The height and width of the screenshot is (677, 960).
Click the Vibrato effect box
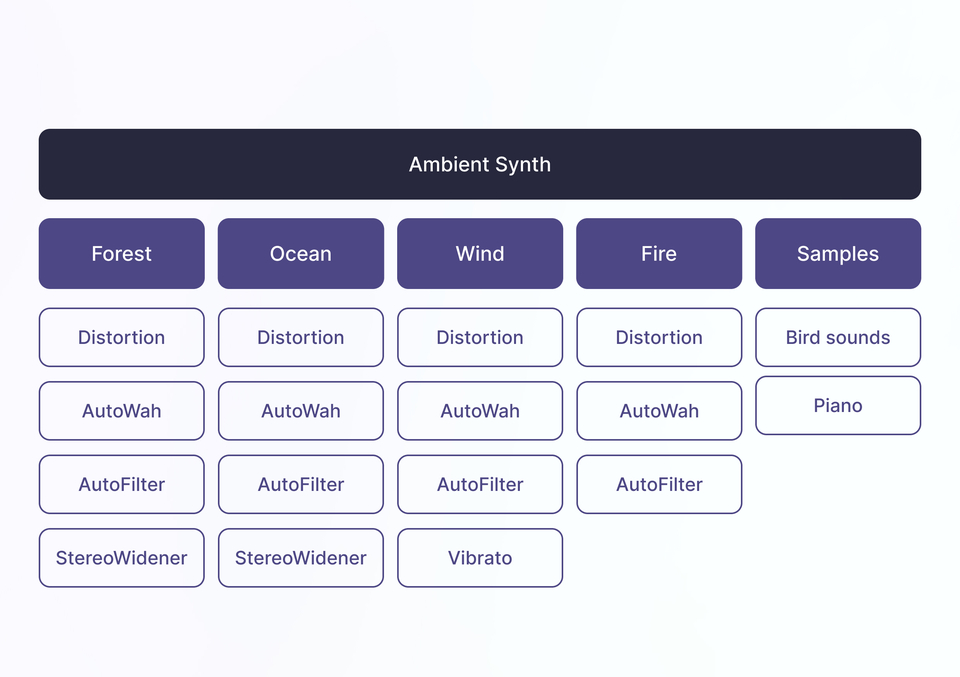point(480,558)
